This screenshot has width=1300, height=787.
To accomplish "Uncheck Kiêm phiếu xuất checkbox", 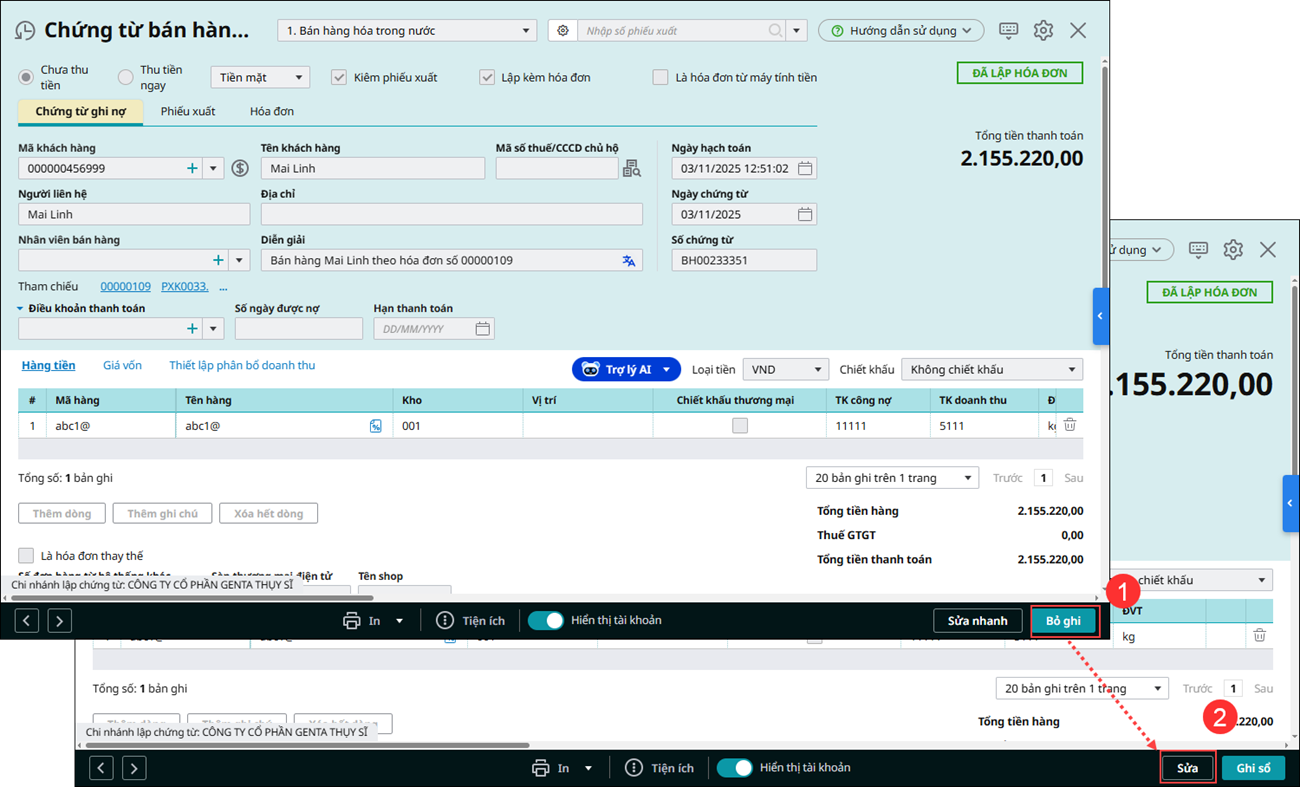I will click(339, 77).
